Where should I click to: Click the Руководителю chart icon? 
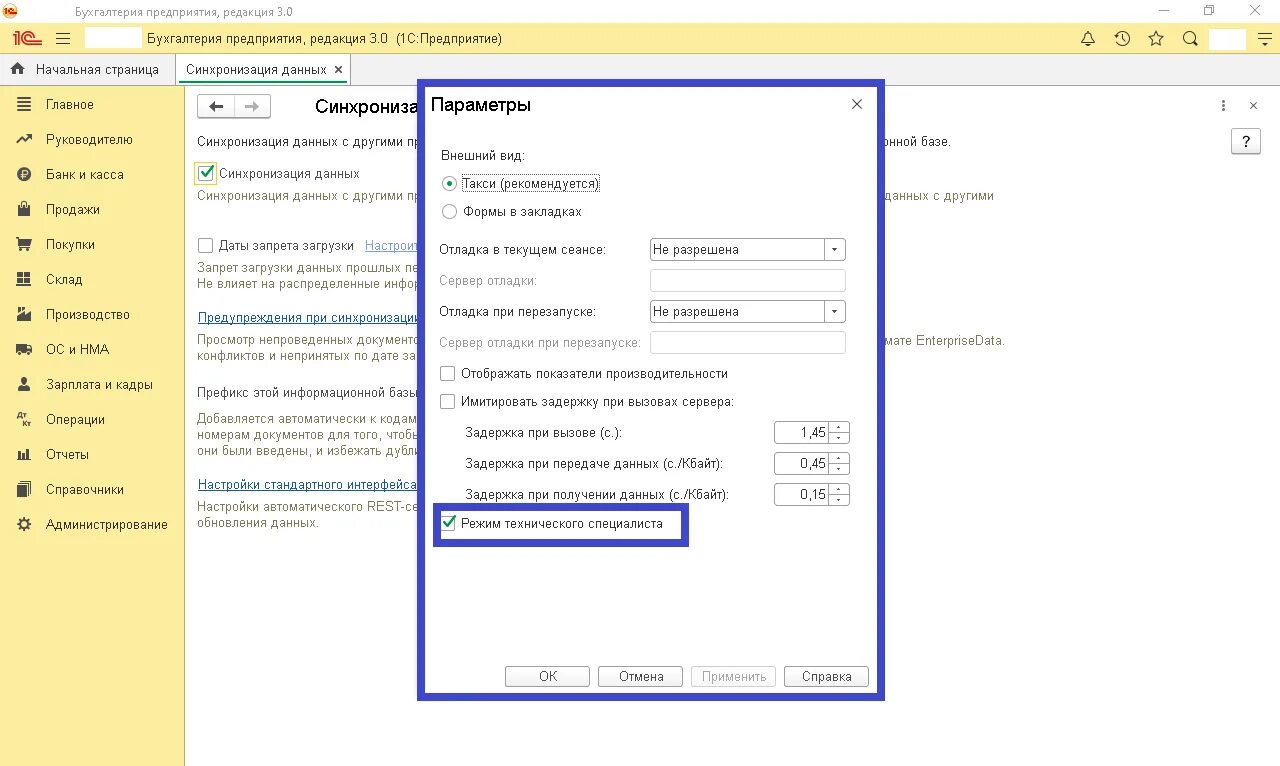[x=25, y=140]
